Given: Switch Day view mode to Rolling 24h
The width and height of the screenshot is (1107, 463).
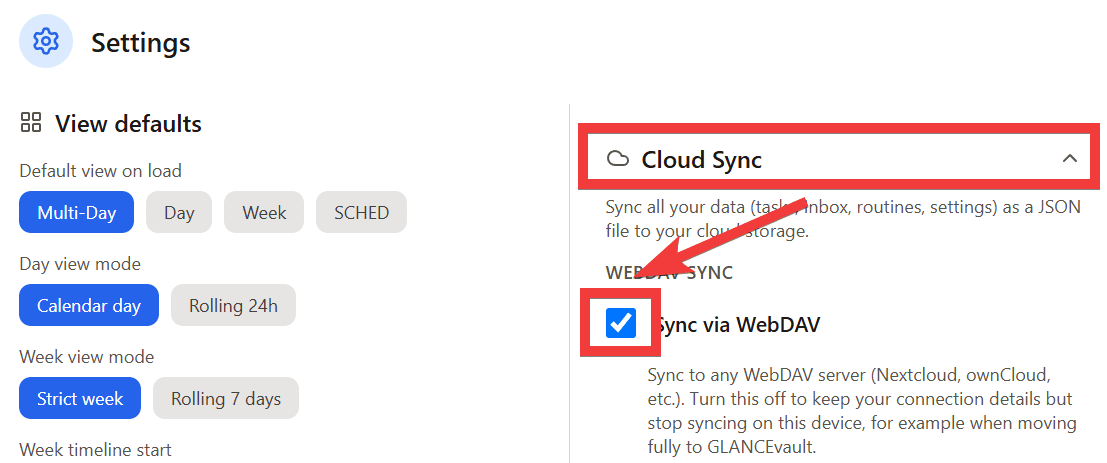Looking at the screenshot, I should coord(233,305).
